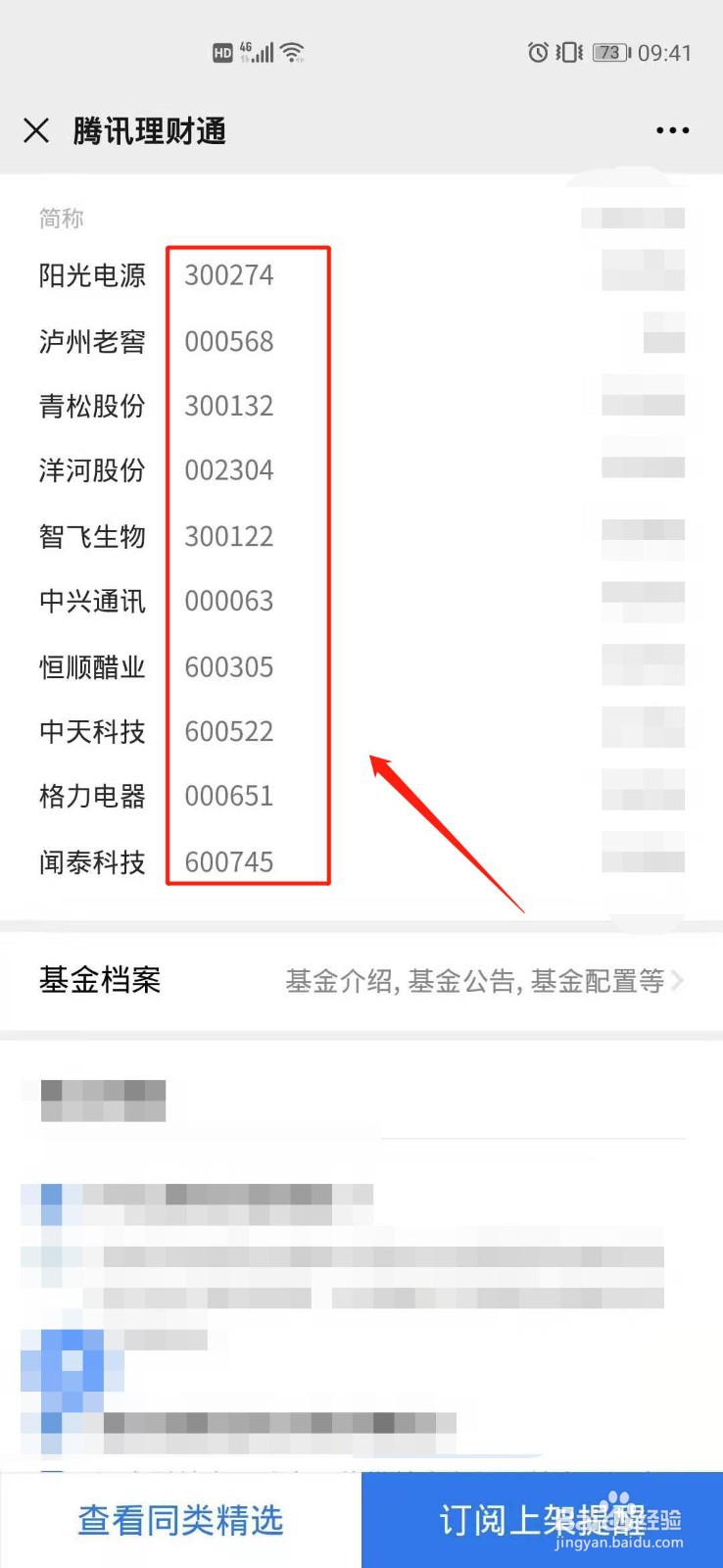The height and width of the screenshot is (1568, 723).
Task: Select the 阳光电源 stock row
Action: coord(361,275)
